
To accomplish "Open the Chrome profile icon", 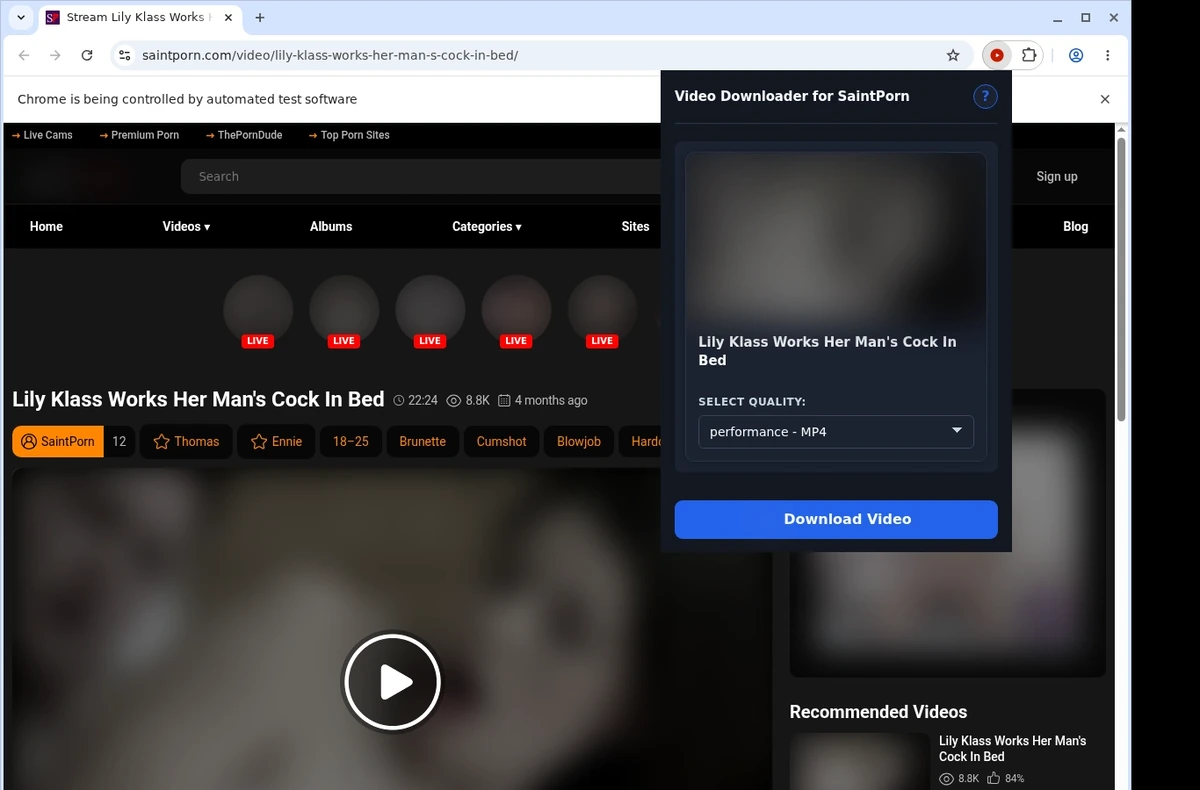I will 1076,56.
